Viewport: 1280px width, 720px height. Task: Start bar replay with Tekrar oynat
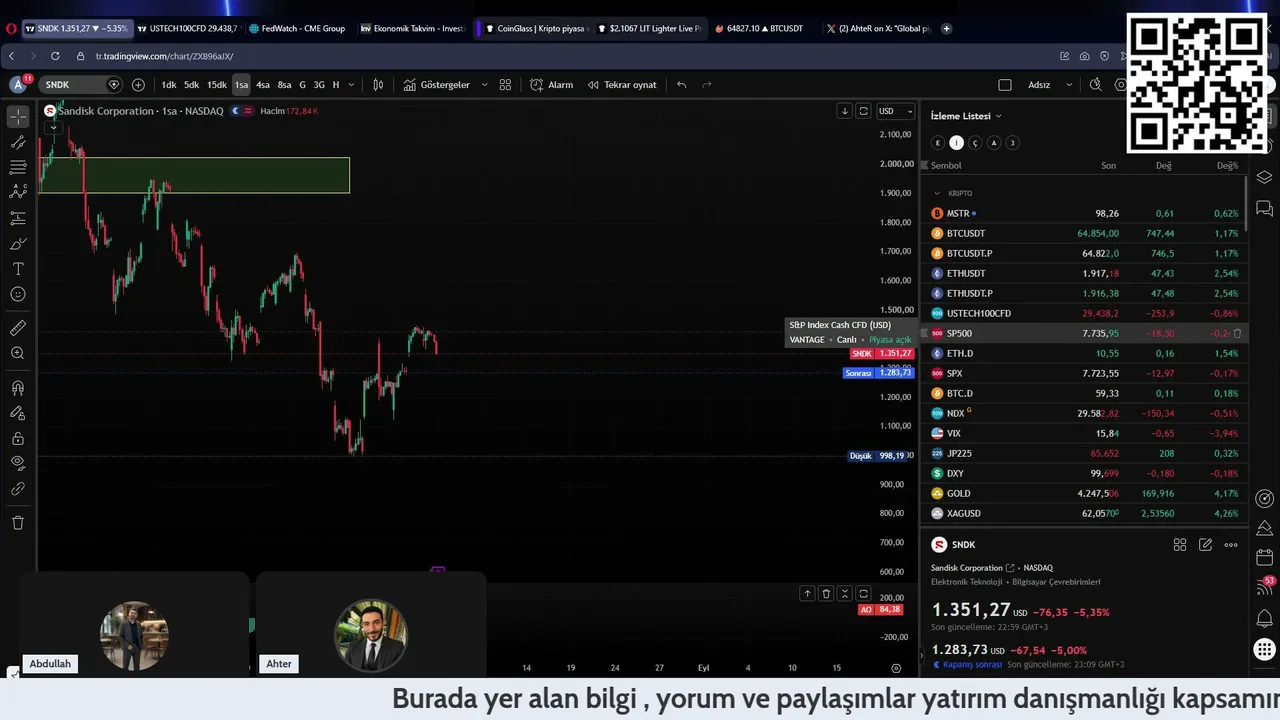pos(622,85)
